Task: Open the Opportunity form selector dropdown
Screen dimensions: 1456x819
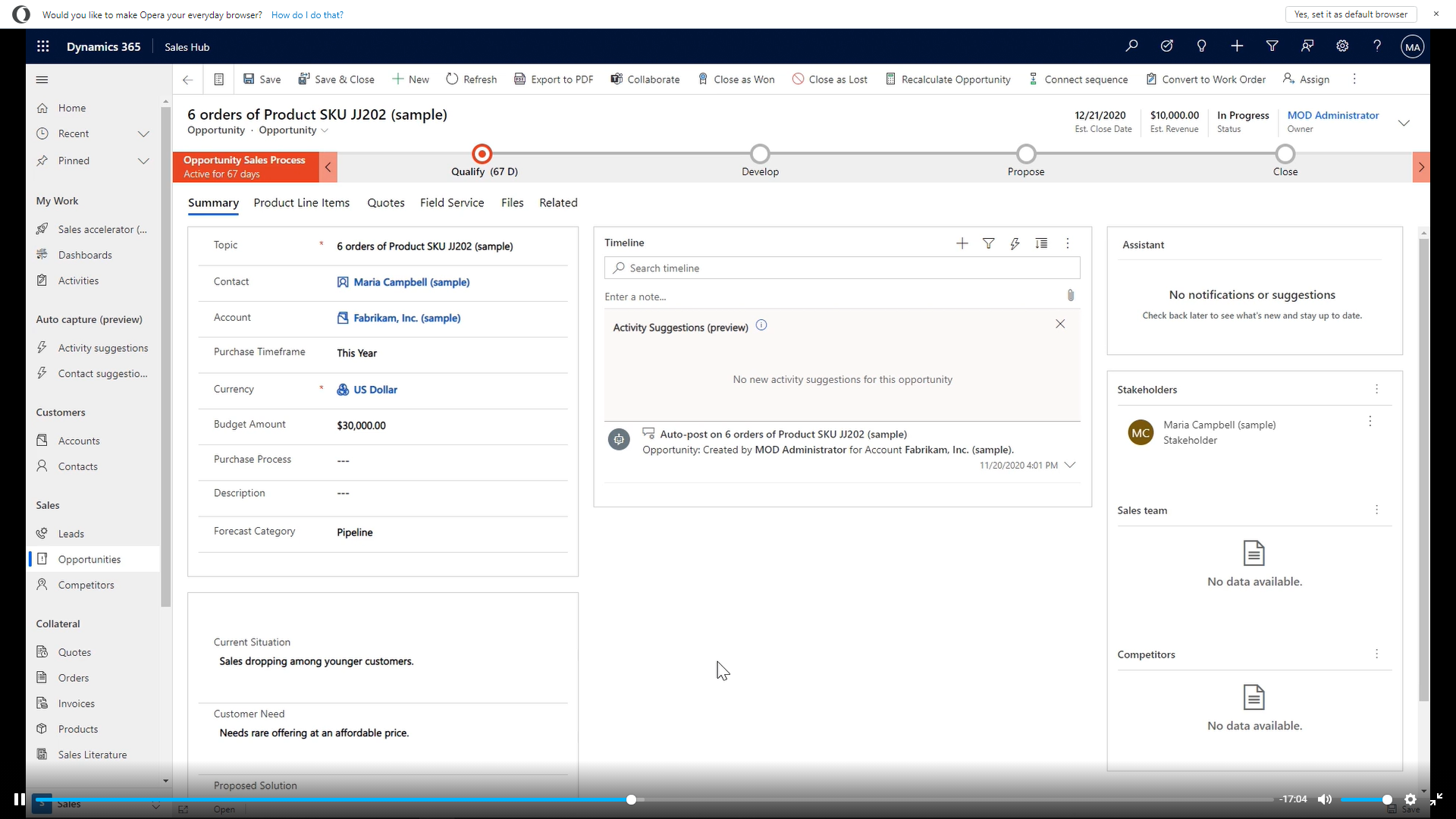Action: coord(293,130)
